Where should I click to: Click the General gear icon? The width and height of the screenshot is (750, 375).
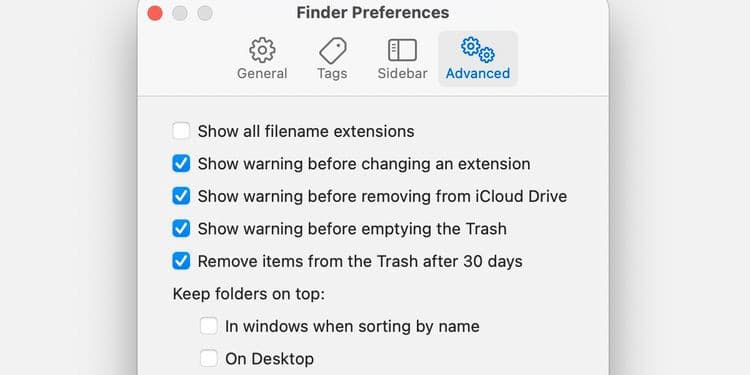262,50
